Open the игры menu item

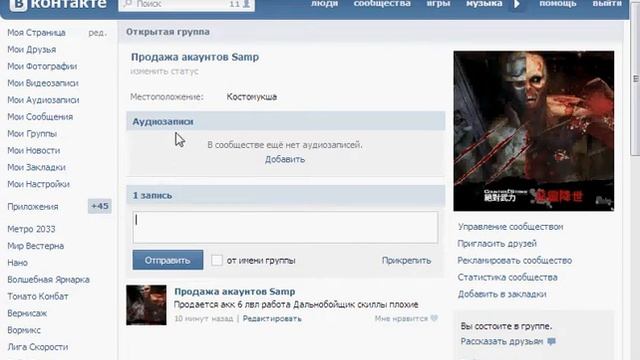438,4
